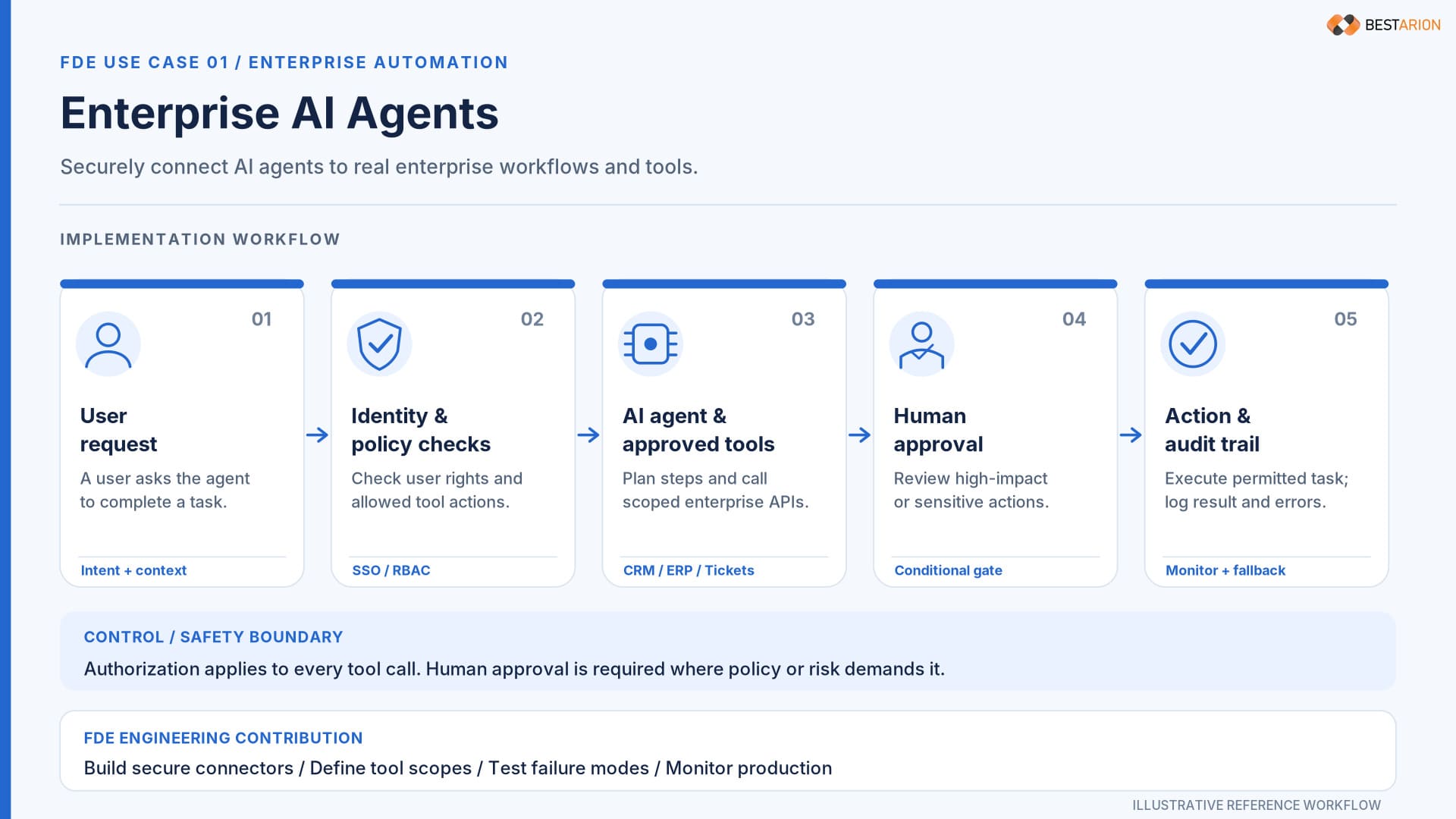Click 'A user asks the agent' description
This screenshot has height=819, width=1456.
click(165, 490)
